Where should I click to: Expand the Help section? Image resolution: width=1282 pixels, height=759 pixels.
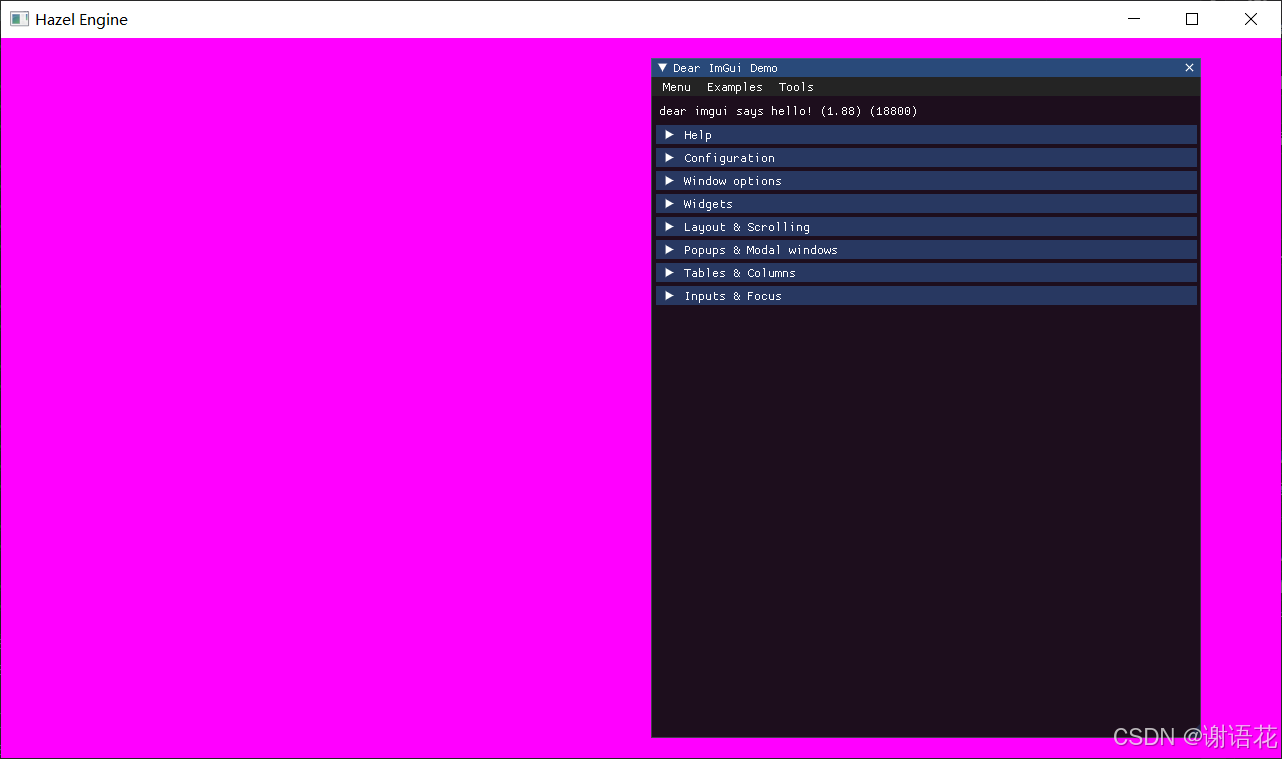pyautogui.click(x=926, y=135)
